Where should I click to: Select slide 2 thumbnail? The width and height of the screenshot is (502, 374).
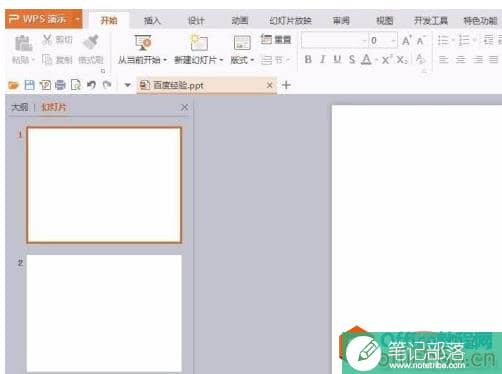pos(104,313)
